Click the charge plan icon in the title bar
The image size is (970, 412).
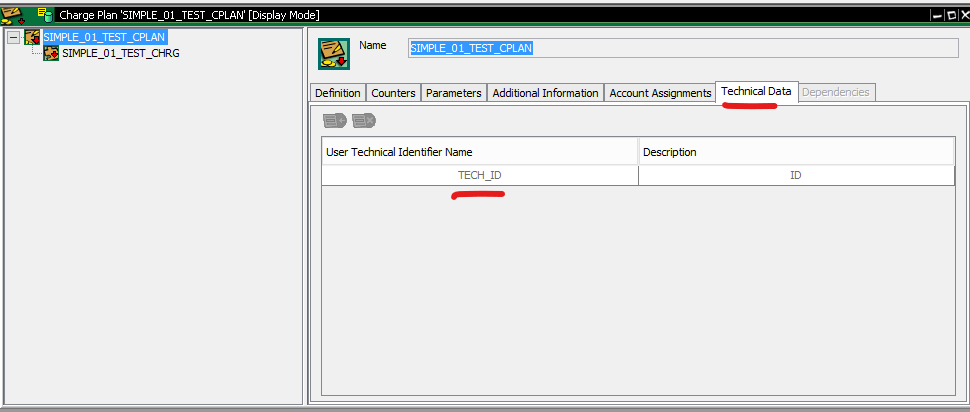(x=13, y=15)
